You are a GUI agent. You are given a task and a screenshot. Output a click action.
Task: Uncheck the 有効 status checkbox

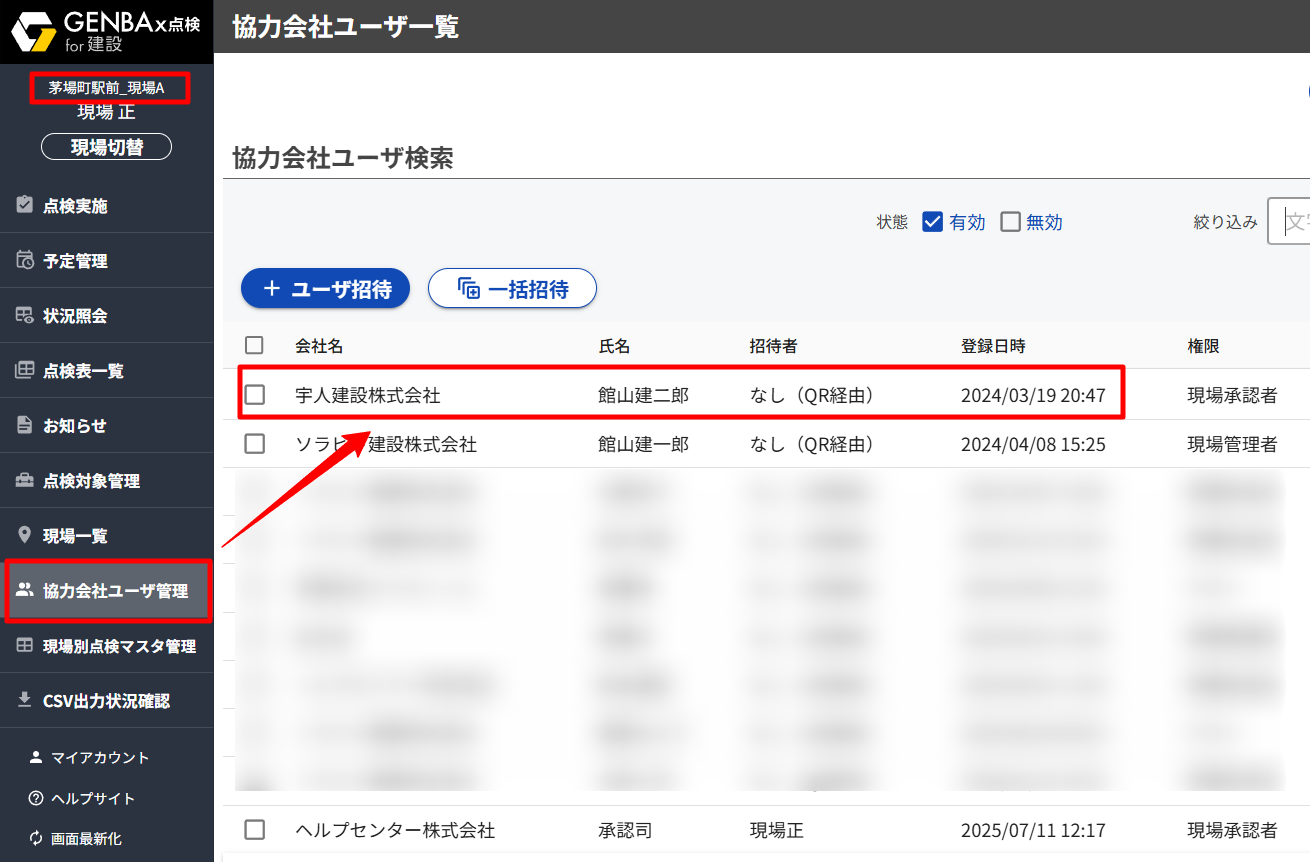tap(932, 222)
